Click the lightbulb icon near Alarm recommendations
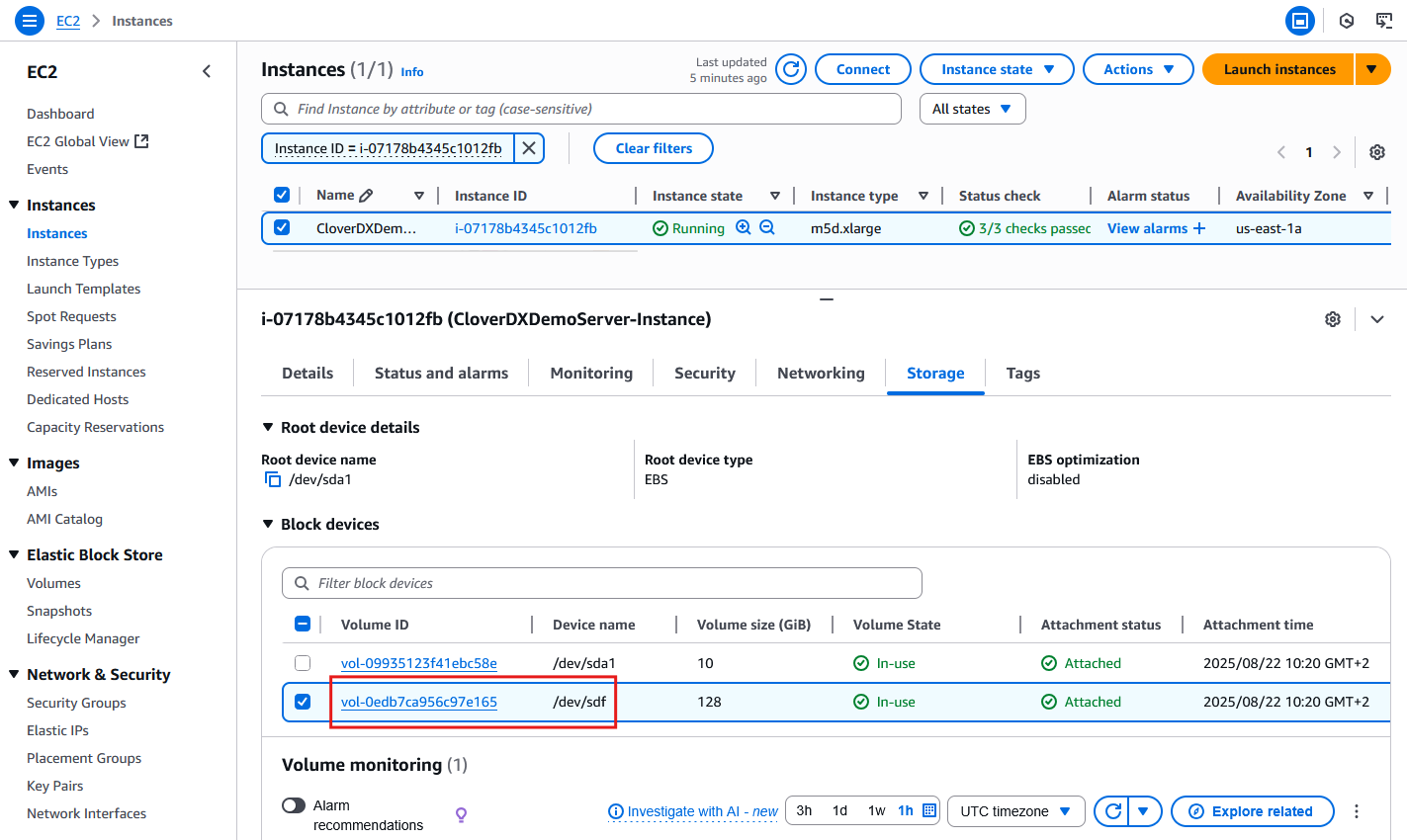 pos(461,812)
